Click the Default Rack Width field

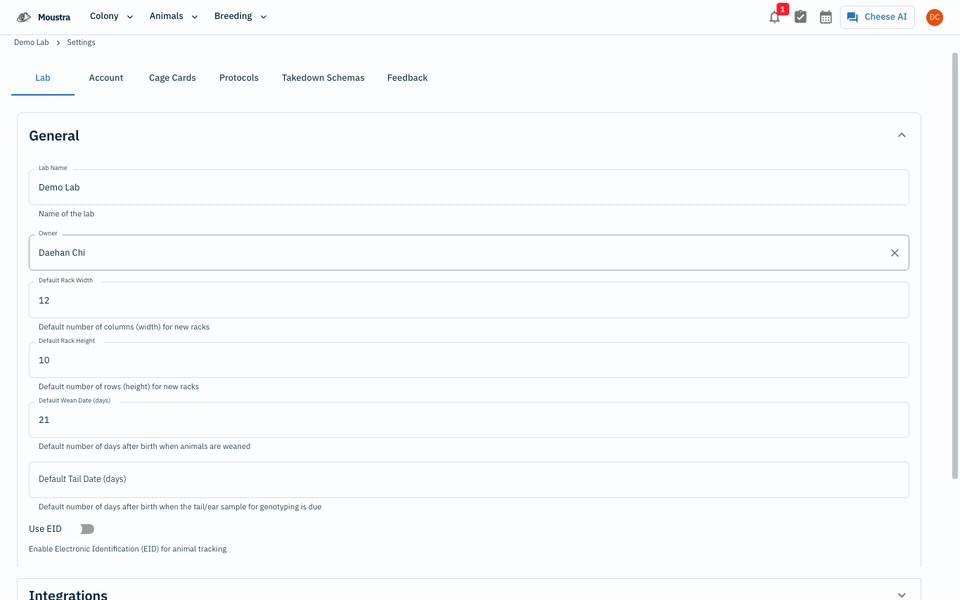[x=469, y=300]
